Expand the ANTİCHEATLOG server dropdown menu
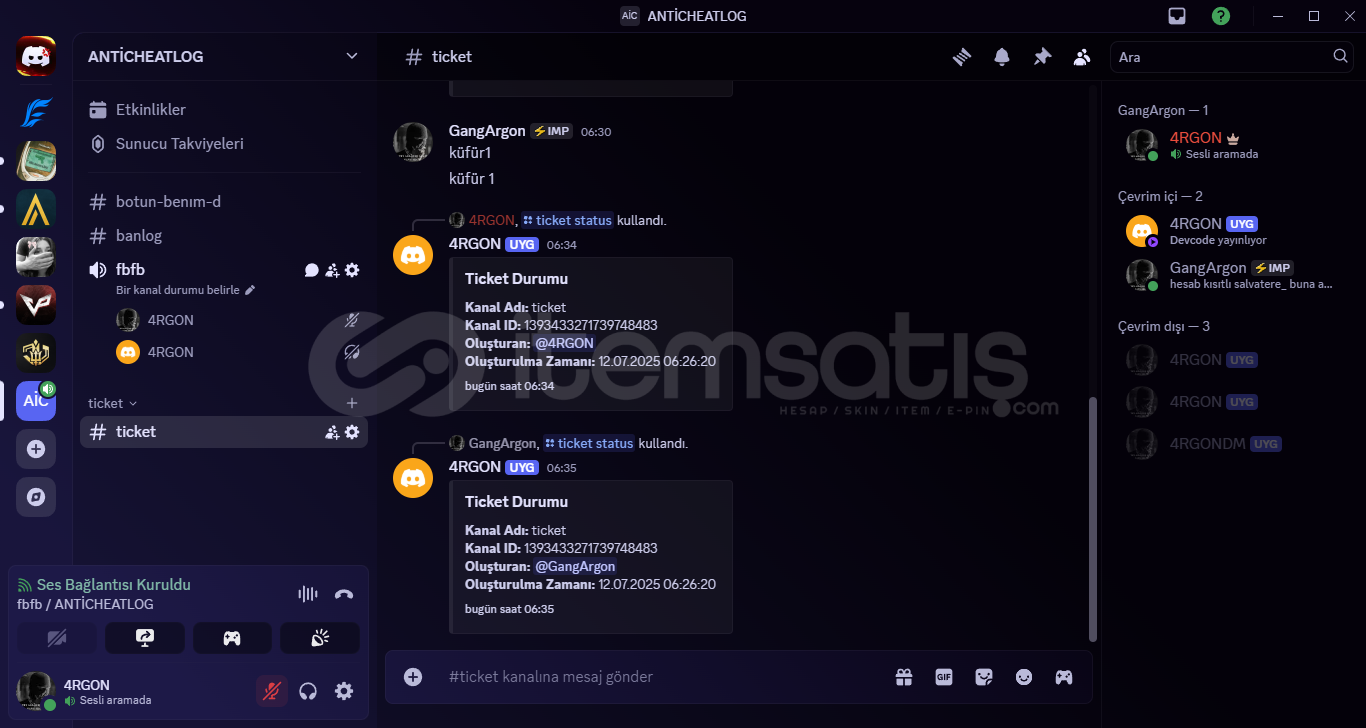This screenshot has width=1366, height=728. [352, 56]
